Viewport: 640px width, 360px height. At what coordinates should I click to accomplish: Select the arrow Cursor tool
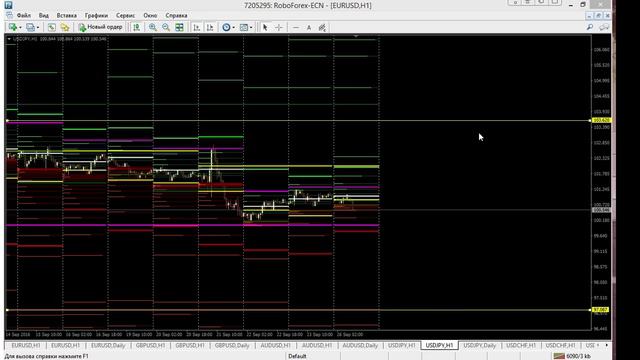265,27
